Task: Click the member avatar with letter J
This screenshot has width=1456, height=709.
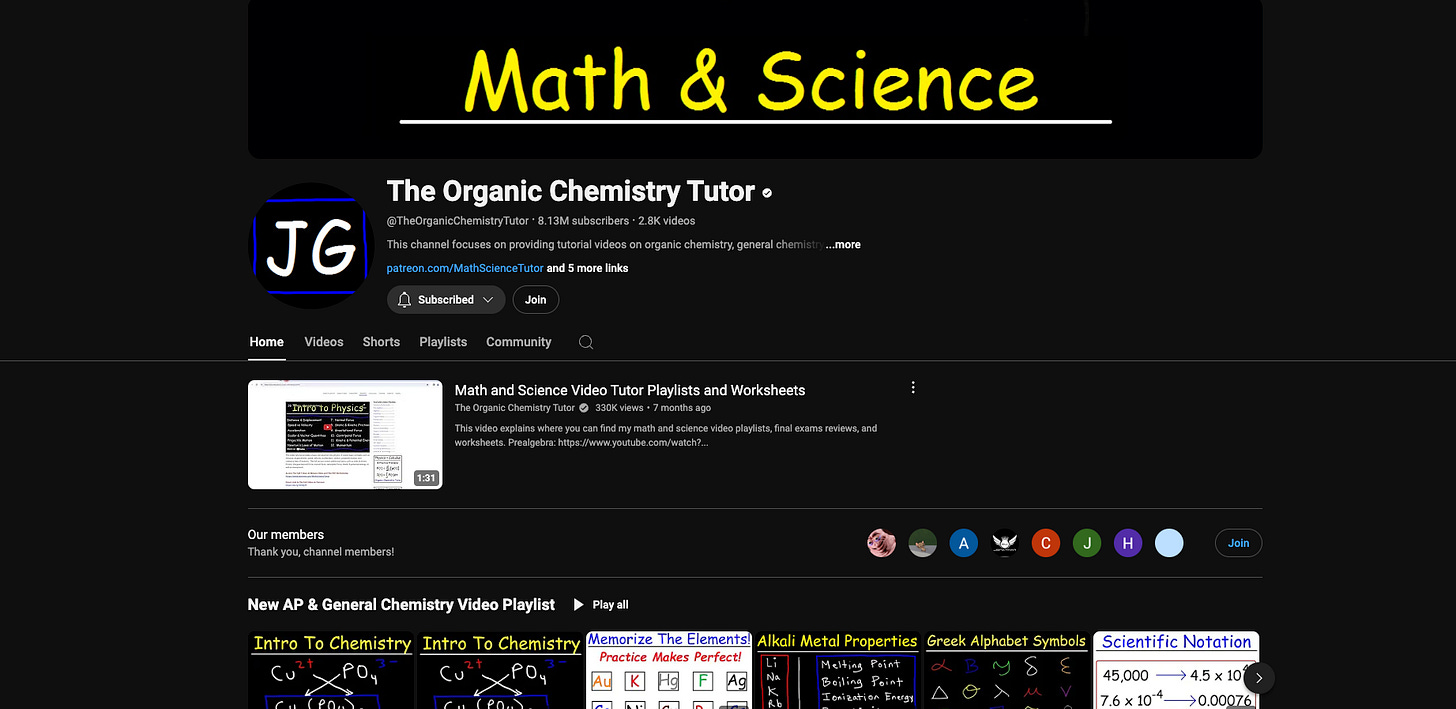Action: 1086,543
